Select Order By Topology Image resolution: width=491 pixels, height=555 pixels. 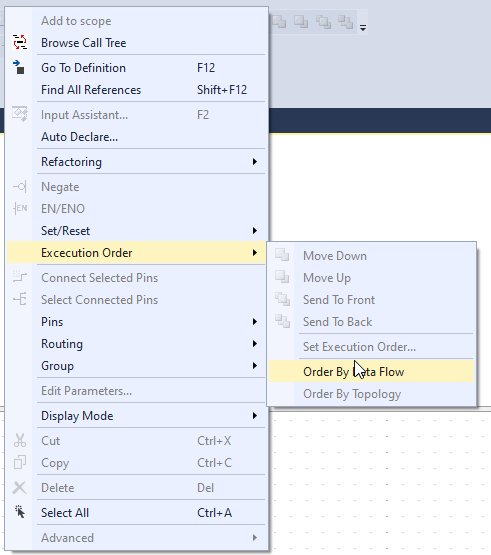point(372,394)
